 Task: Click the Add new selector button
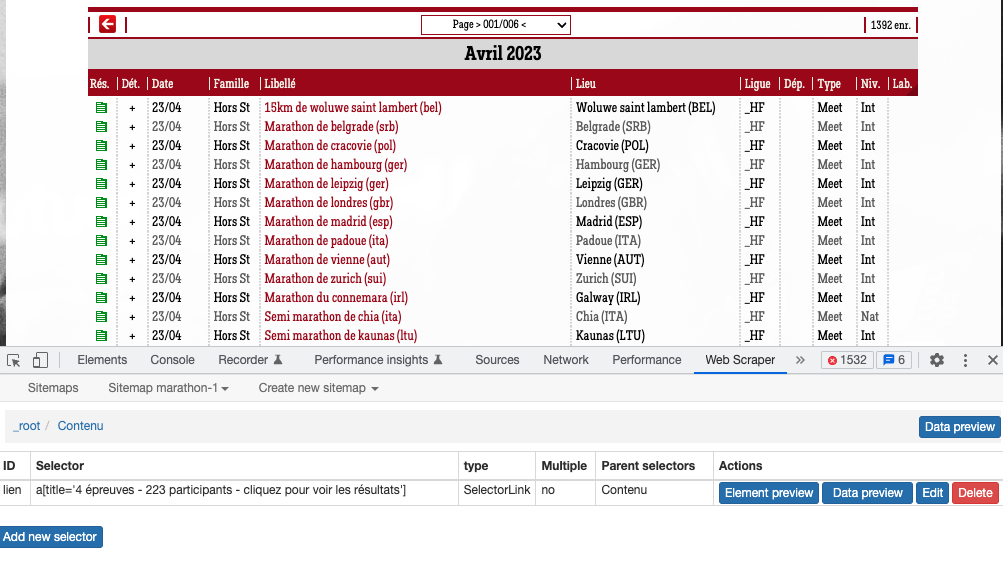tap(50, 537)
